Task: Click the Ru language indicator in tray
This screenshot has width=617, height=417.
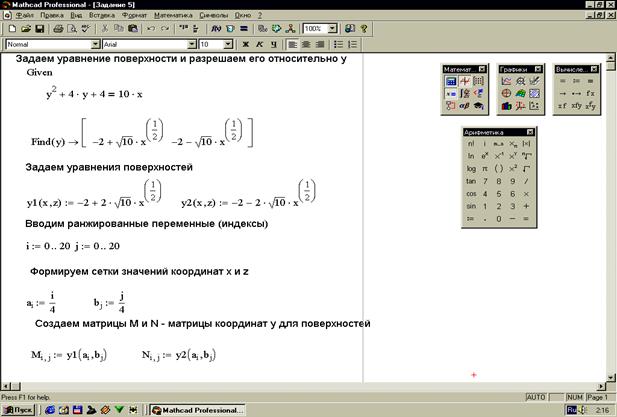Action: point(572,410)
